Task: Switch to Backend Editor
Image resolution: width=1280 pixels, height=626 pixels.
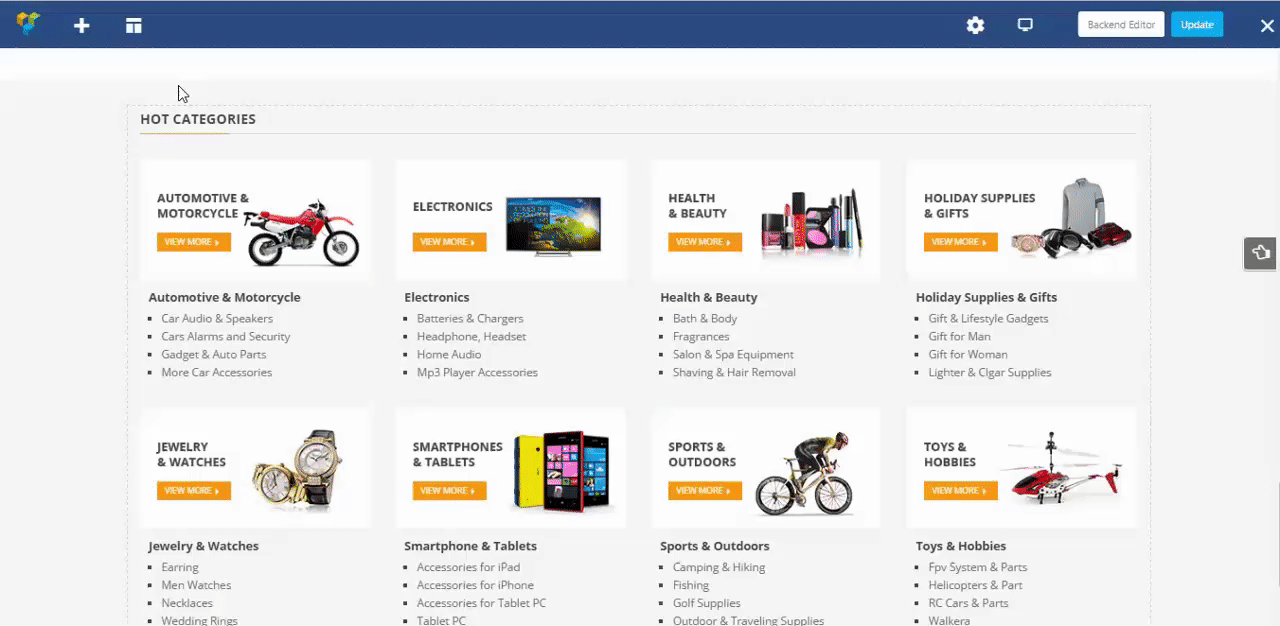Action: point(1121,25)
